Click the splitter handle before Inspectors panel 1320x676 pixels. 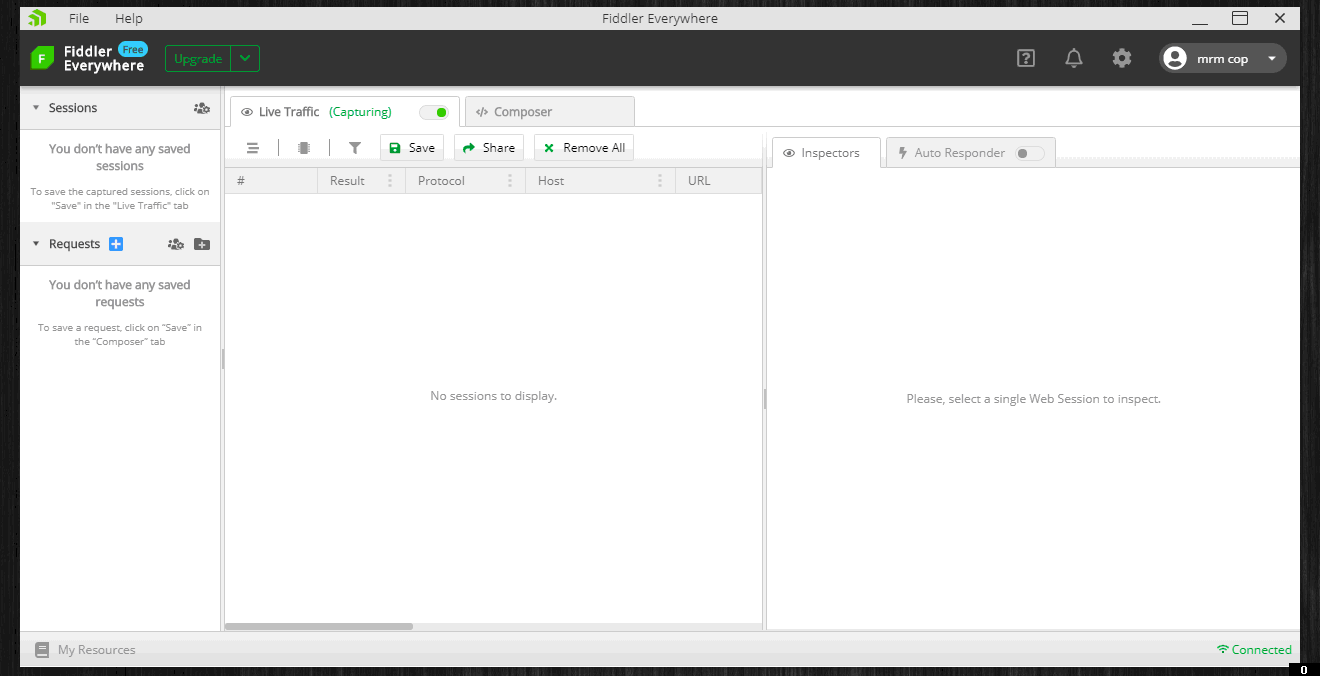(764, 399)
